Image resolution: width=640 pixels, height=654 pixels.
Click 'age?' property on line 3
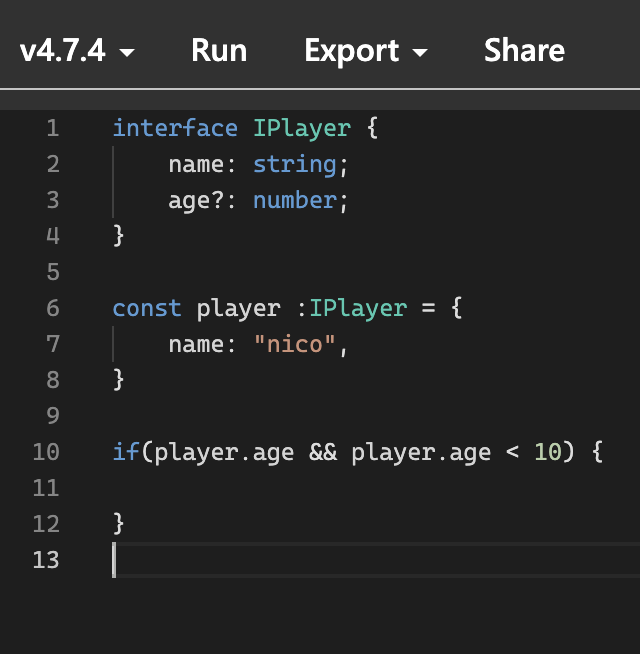(x=196, y=201)
